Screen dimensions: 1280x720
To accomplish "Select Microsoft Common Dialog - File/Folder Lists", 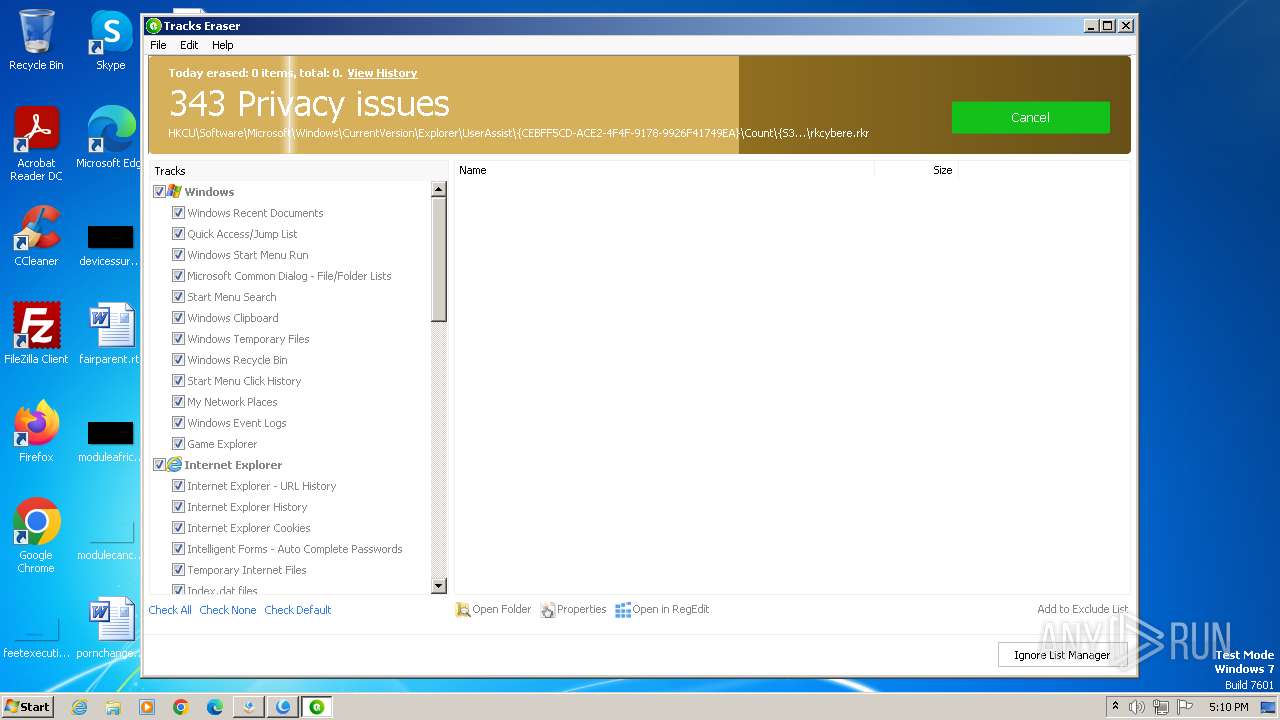I will 289,276.
